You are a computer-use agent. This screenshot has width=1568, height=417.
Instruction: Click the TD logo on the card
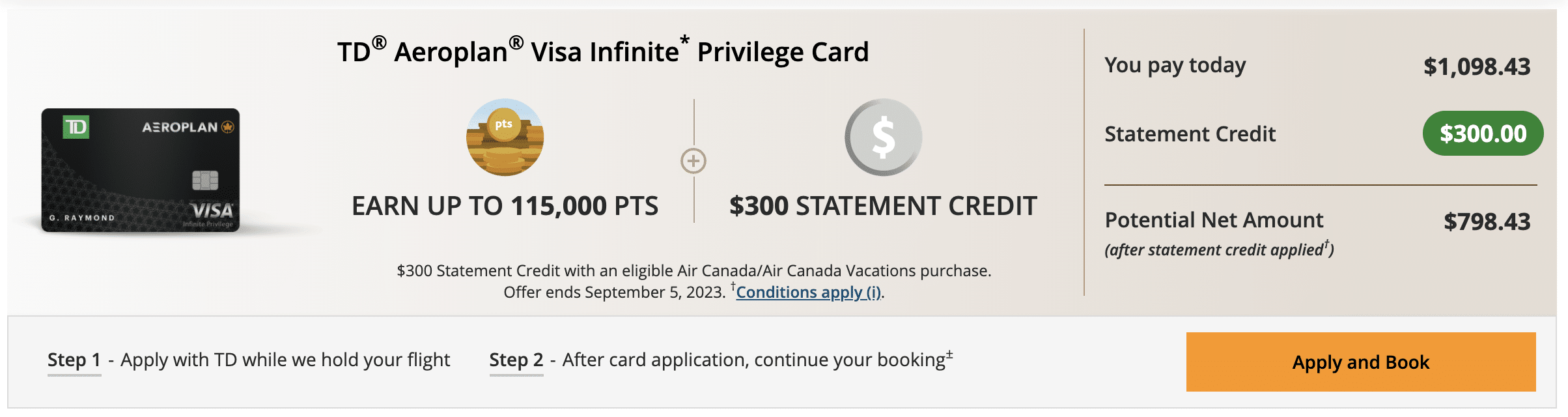(x=76, y=126)
